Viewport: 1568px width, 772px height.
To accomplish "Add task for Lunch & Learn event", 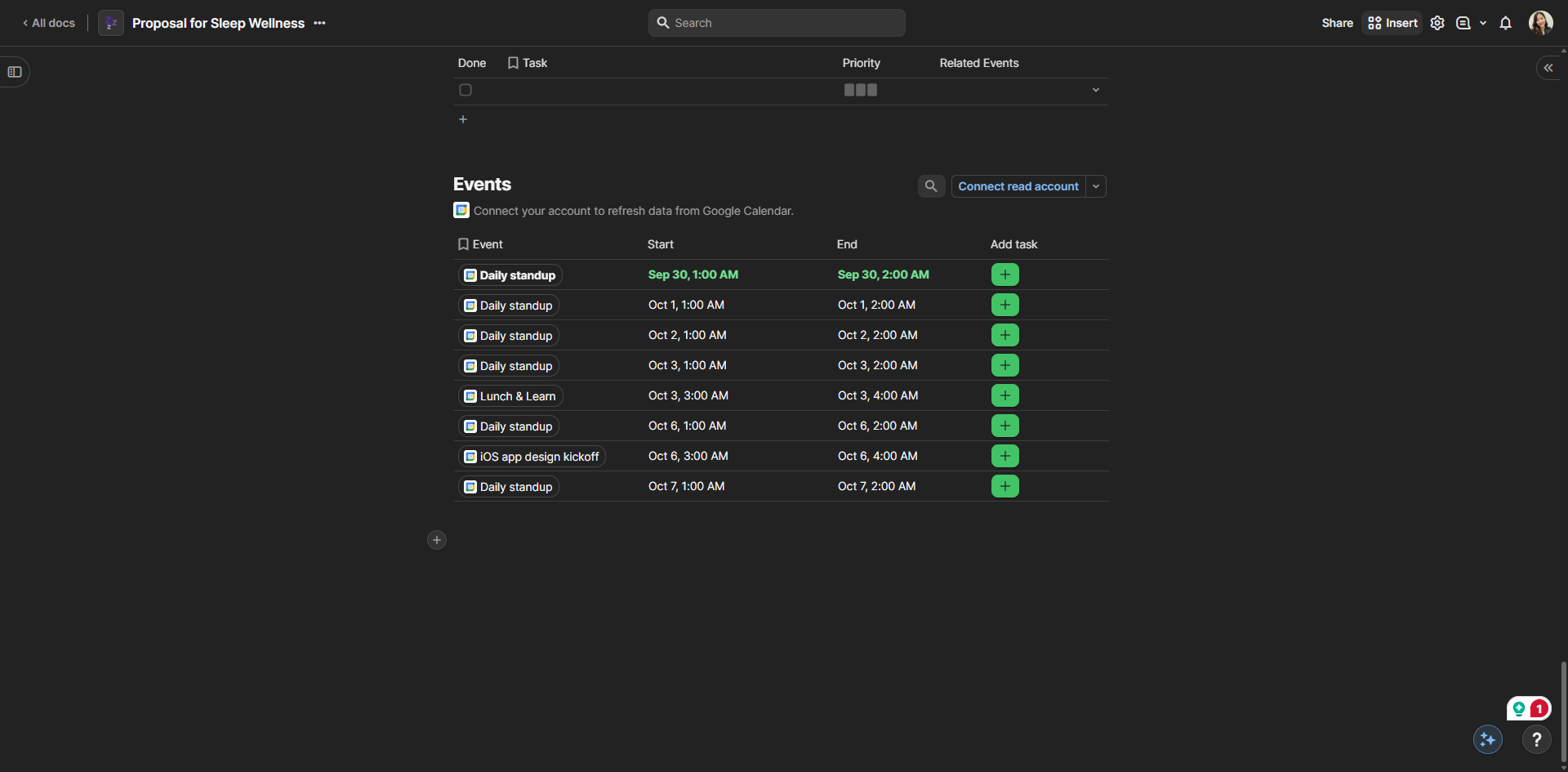I will click(x=1004, y=395).
